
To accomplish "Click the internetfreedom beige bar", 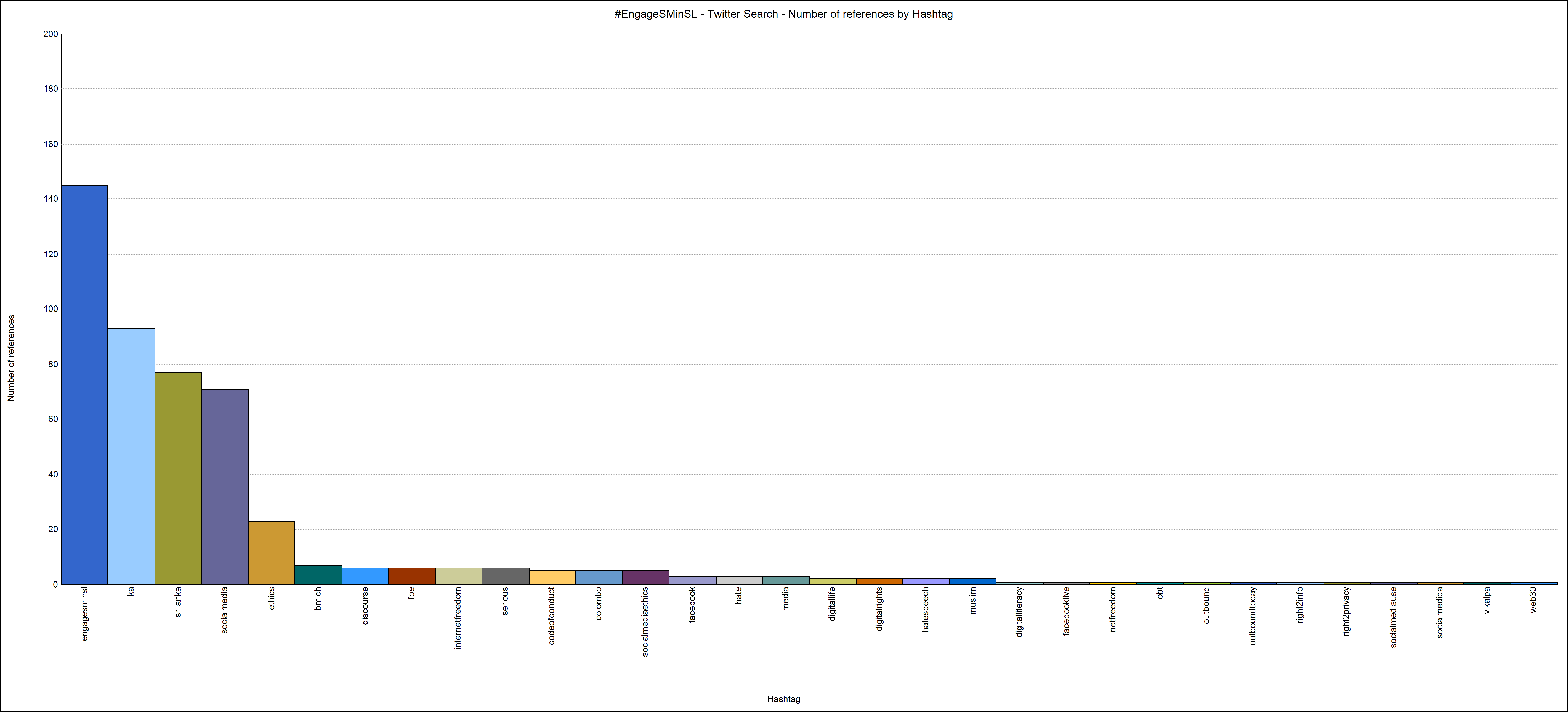I will (459, 576).
